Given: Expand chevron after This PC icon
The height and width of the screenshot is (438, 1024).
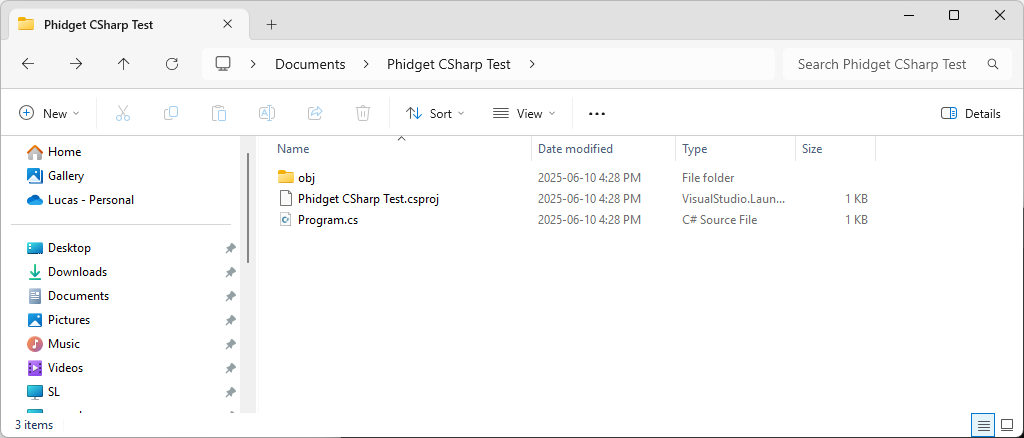Looking at the screenshot, I should tap(254, 64).
